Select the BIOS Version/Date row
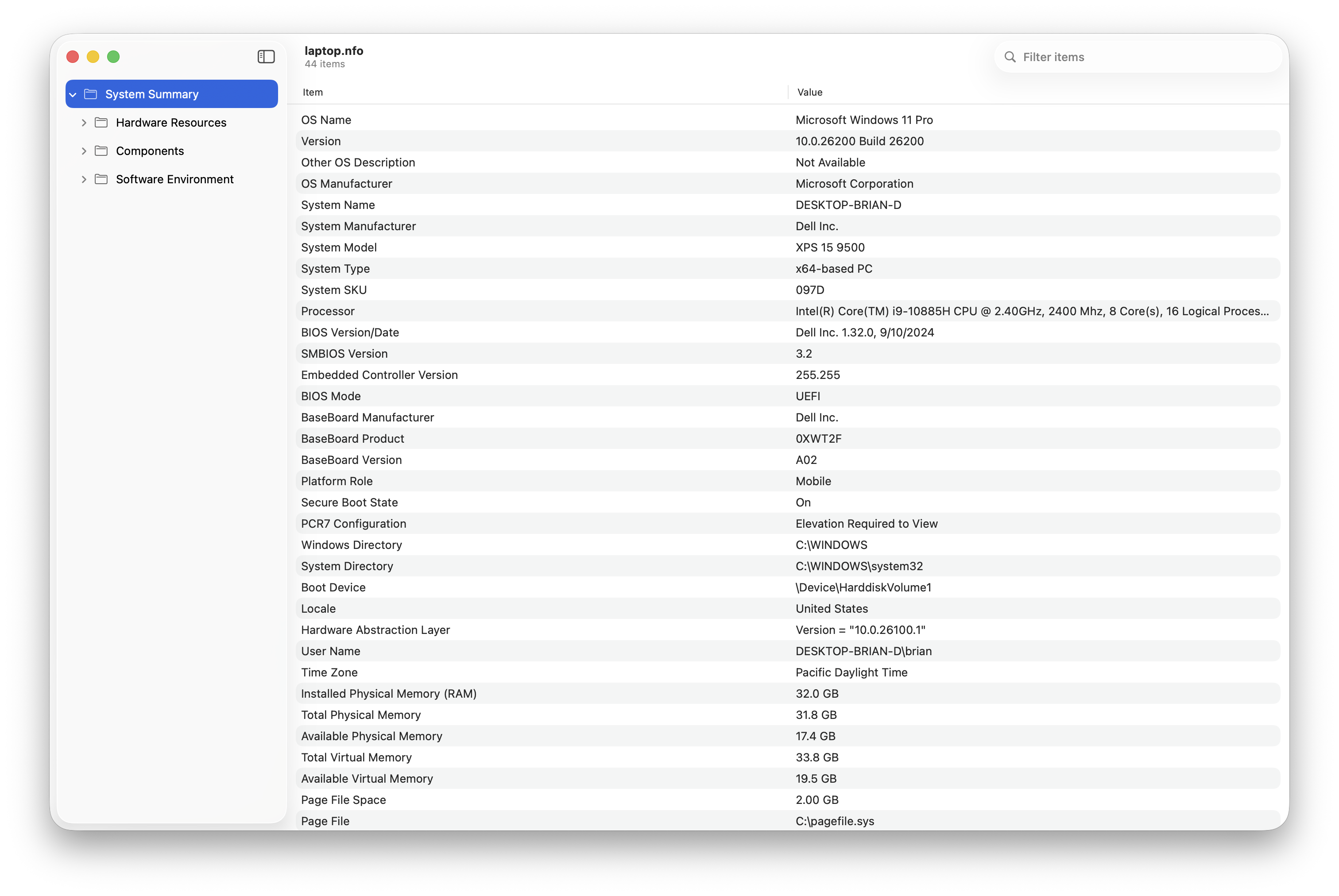Image resolution: width=1339 pixels, height=896 pixels. tap(788, 332)
